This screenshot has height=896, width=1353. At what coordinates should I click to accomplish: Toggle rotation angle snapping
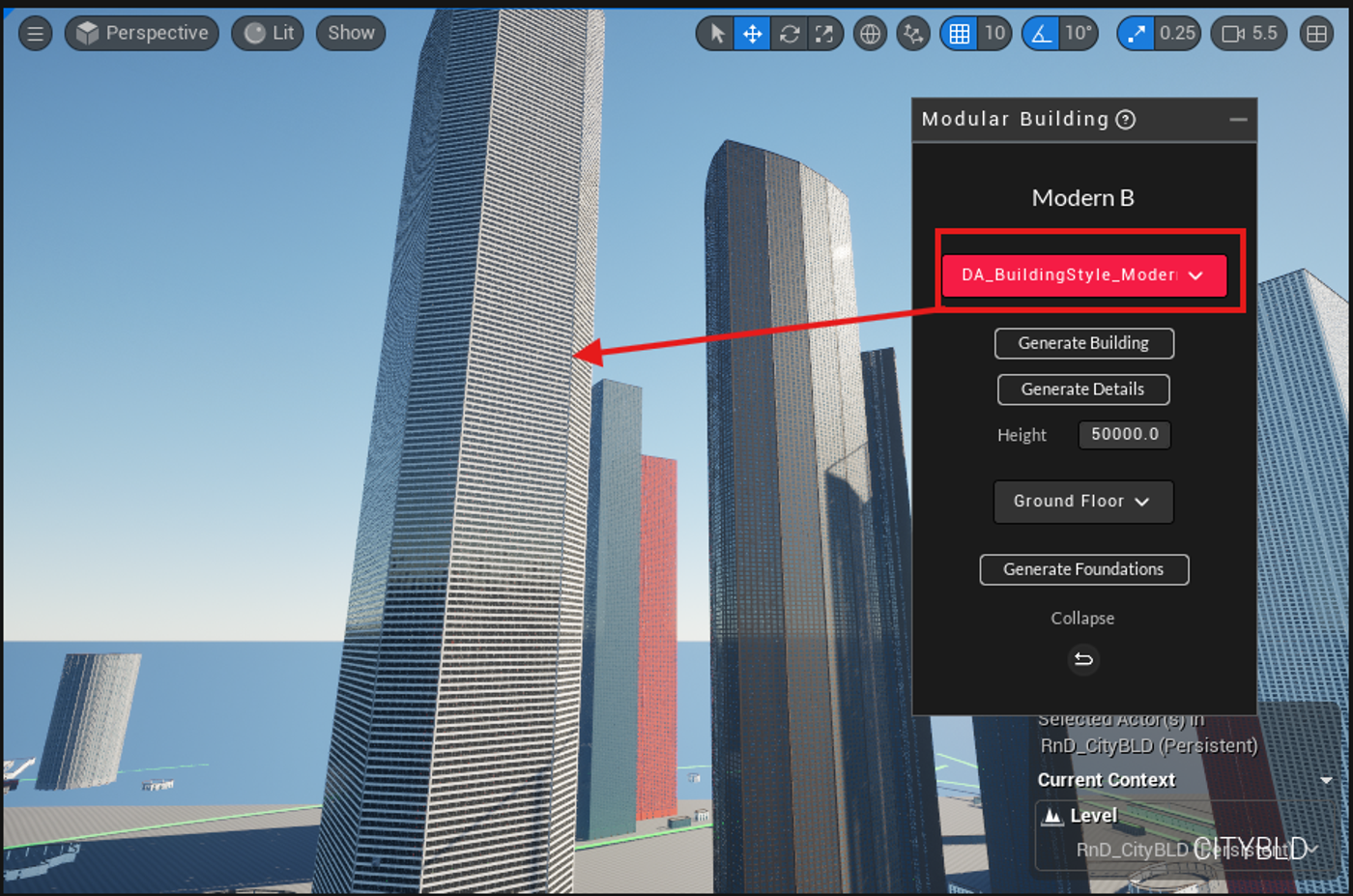click(x=1041, y=34)
